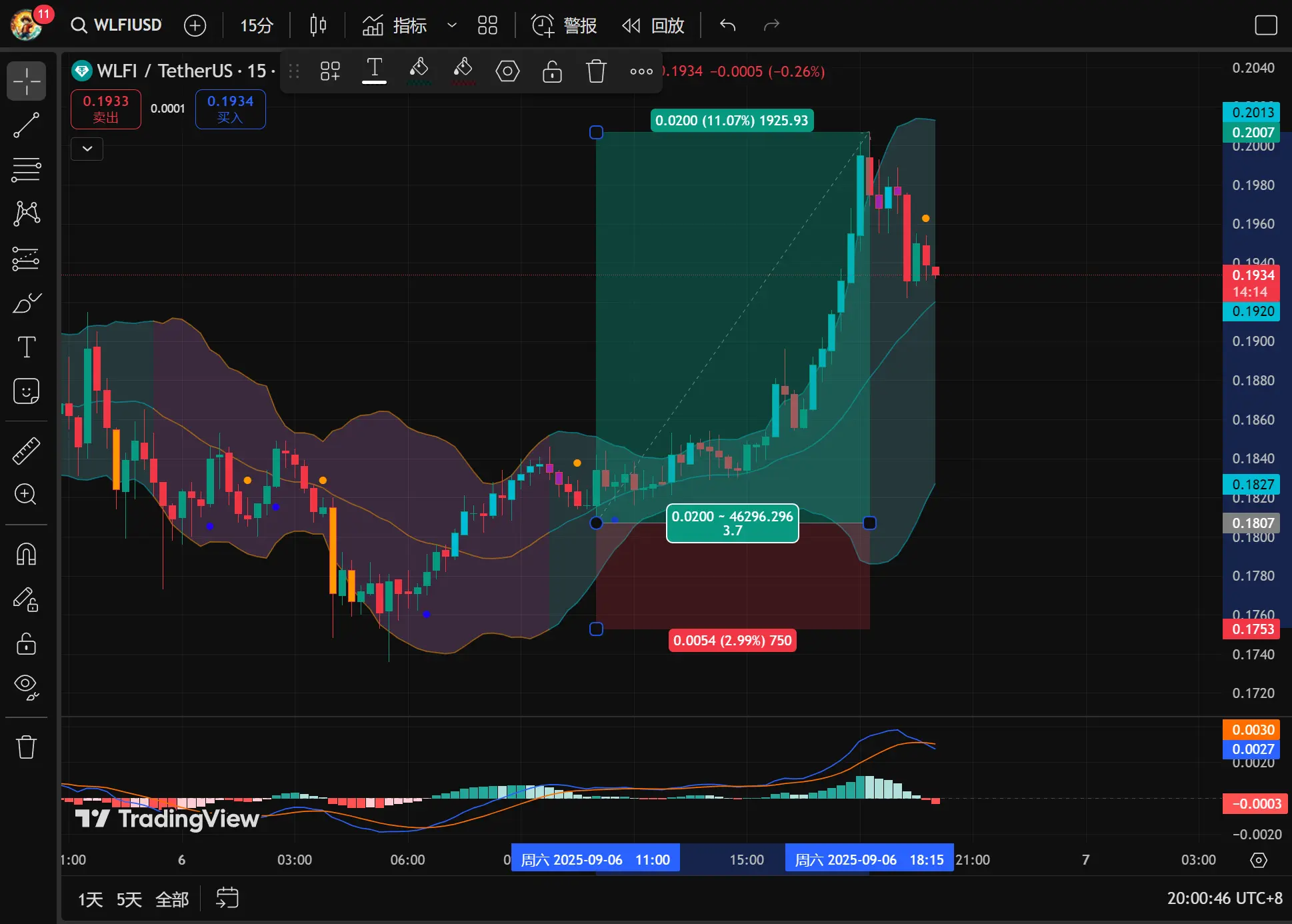This screenshot has height=924, width=1292.
Task: Add a symbol to compare with plus icon
Action: 195,25
